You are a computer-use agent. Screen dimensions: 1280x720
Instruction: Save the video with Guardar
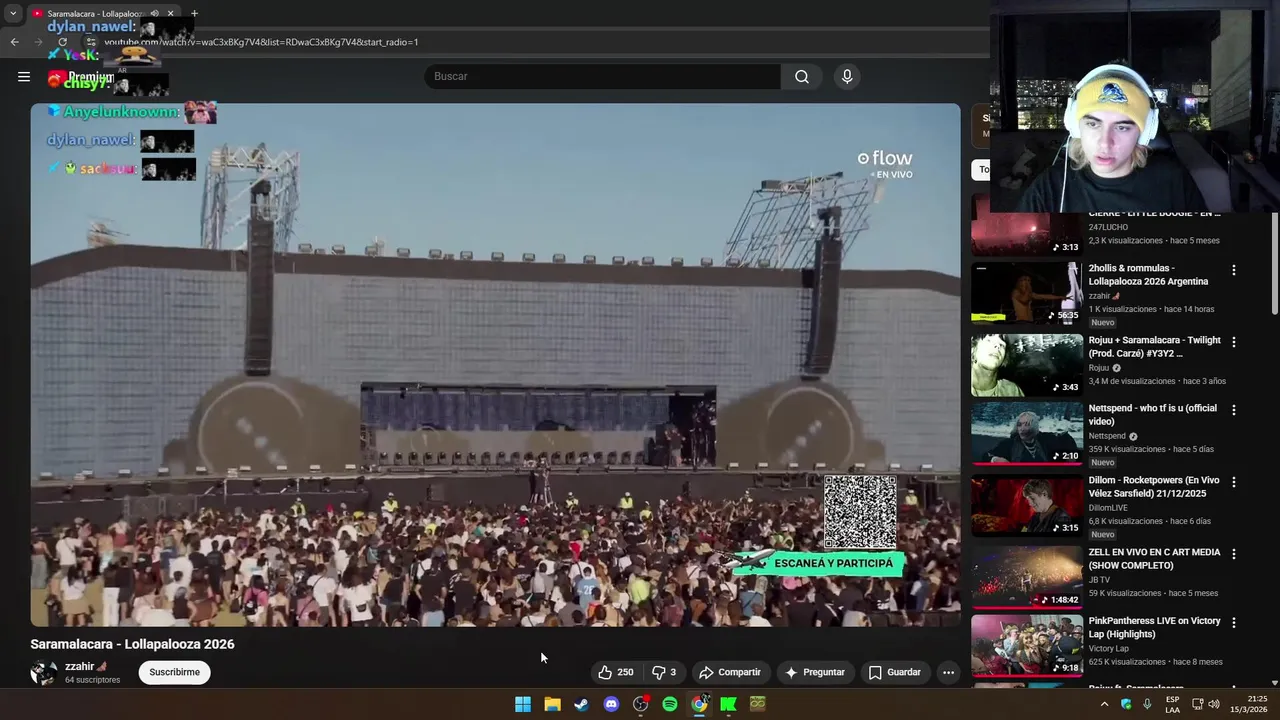(x=894, y=672)
